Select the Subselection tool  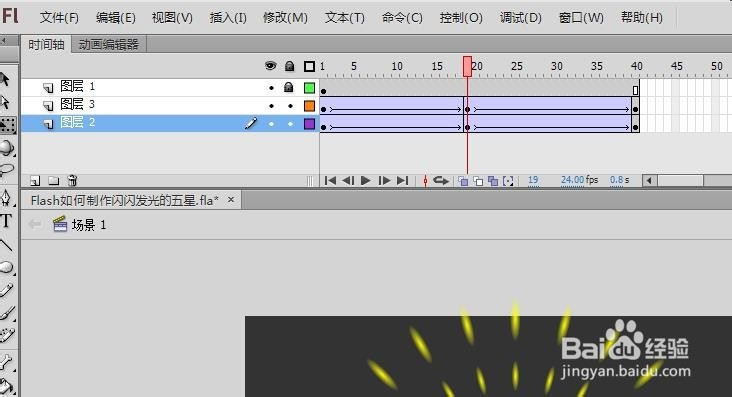(x=5, y=102)
